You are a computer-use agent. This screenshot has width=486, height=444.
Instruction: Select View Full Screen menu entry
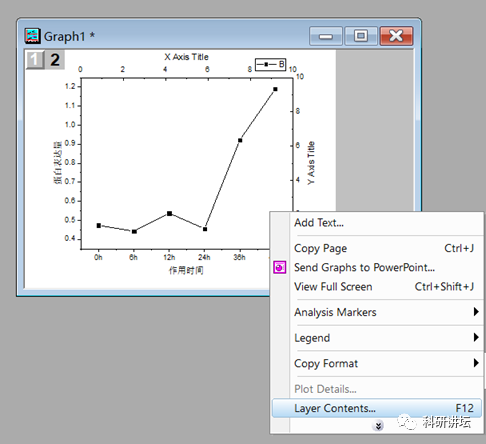pos(377,287)
